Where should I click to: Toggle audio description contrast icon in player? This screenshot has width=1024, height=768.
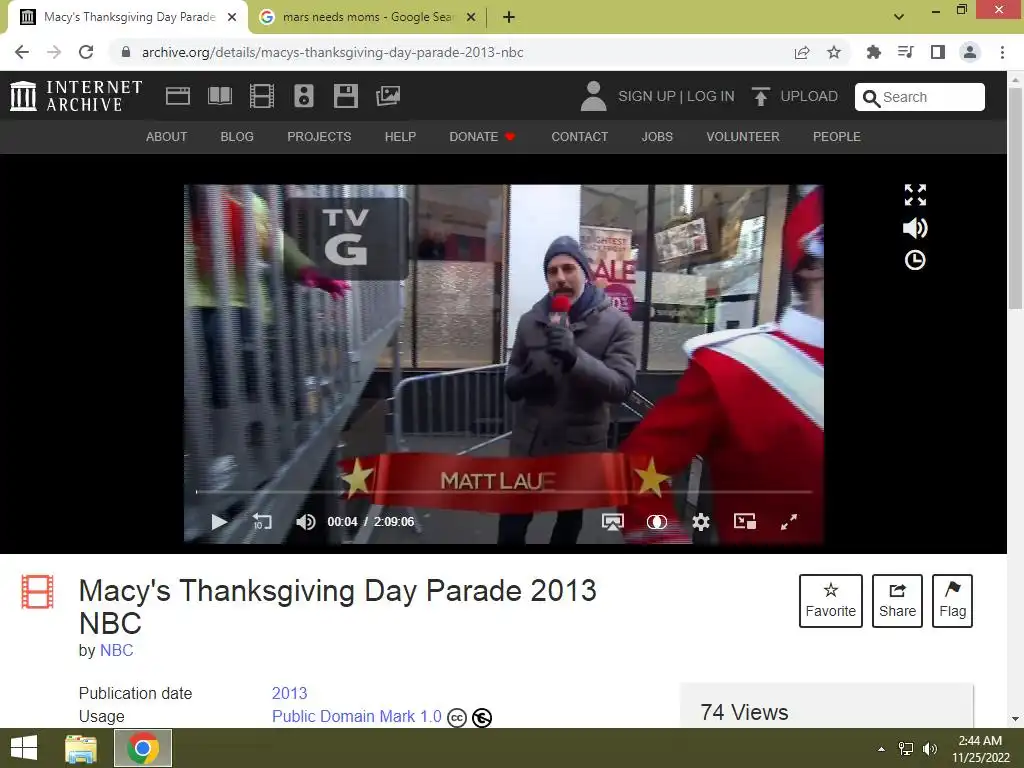coord(656,522)
